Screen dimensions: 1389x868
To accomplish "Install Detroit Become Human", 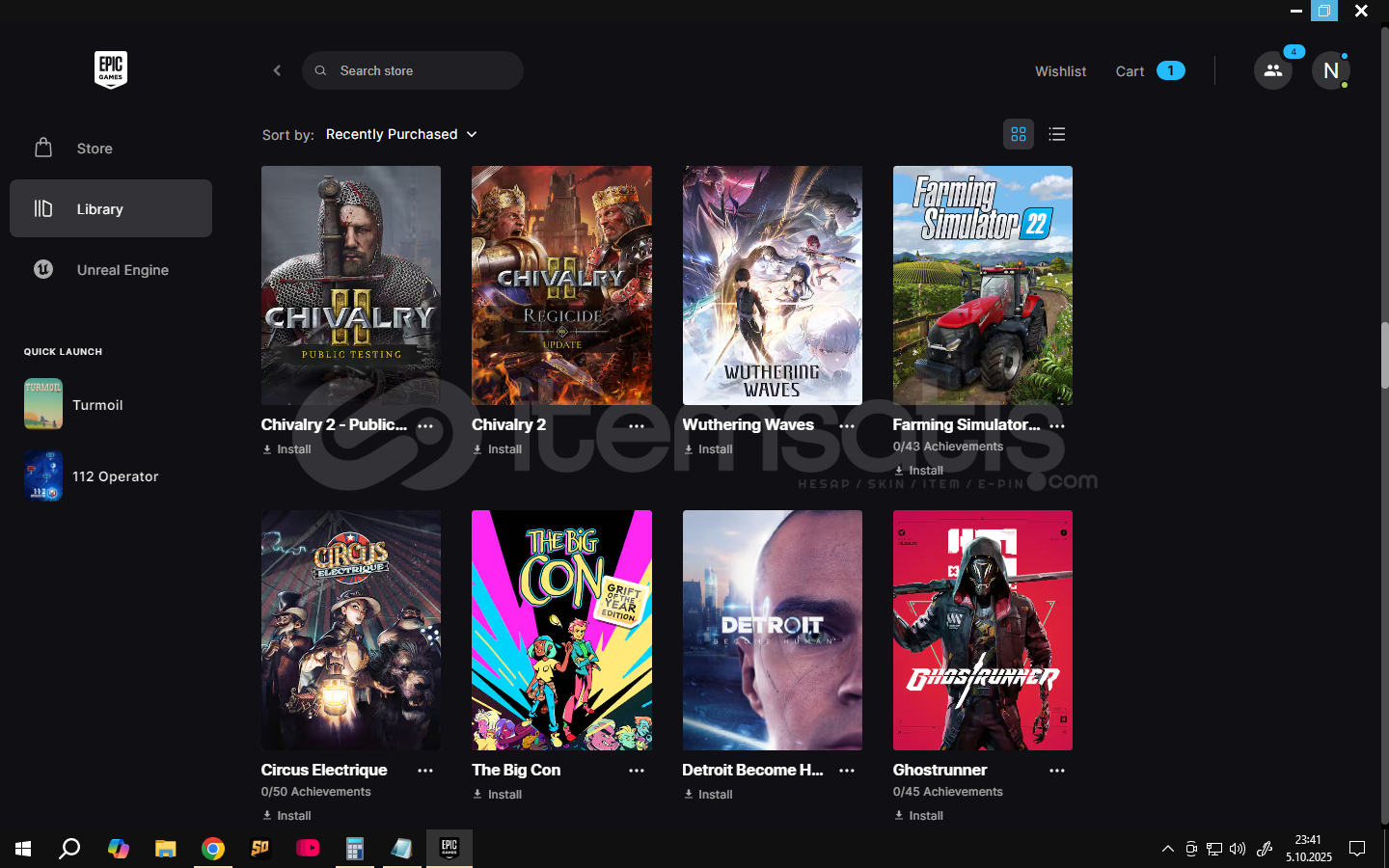I will [708, 795].
